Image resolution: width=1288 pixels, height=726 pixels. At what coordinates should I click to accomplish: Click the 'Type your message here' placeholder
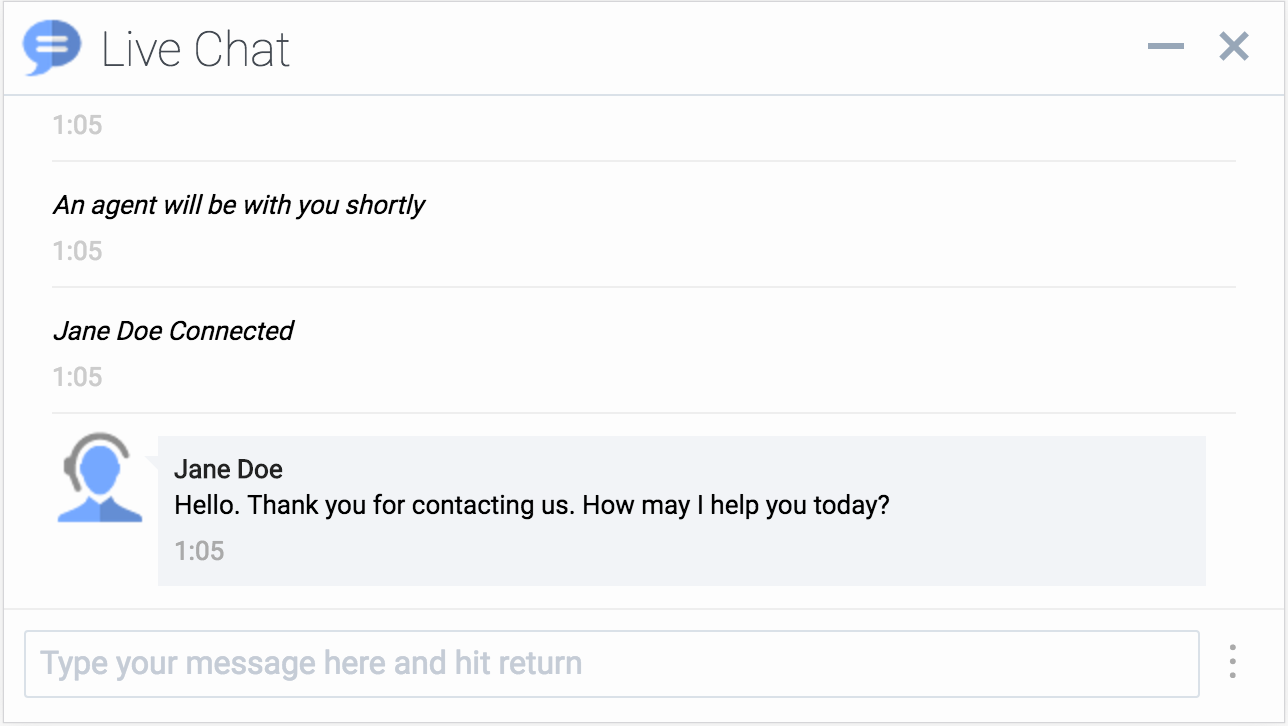tap(310, 663)
